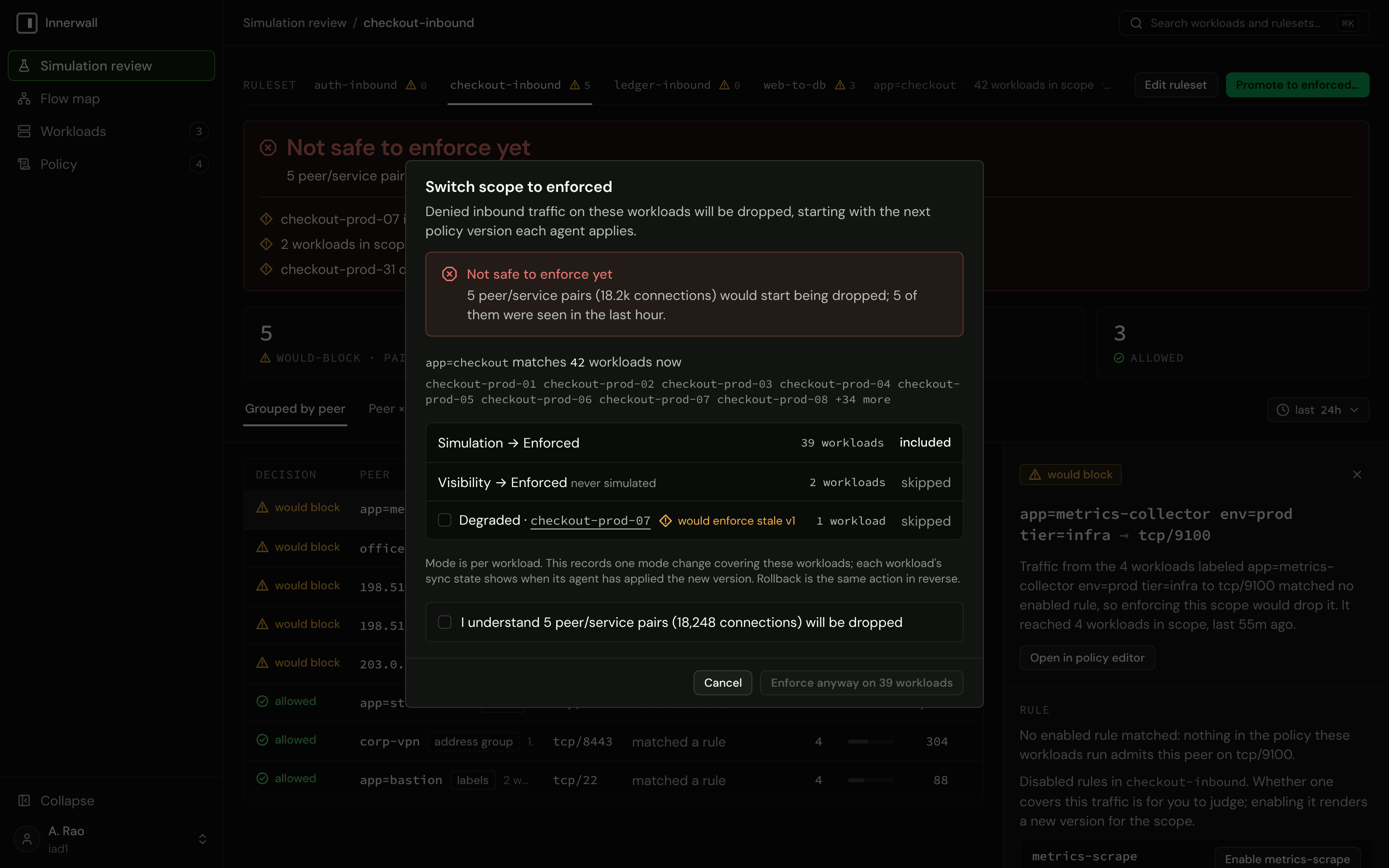Click the green check beside ALLOWED count
The height and width of the screenshot is (868, 1389).
pyautogui.click(x=1118, y=358)
